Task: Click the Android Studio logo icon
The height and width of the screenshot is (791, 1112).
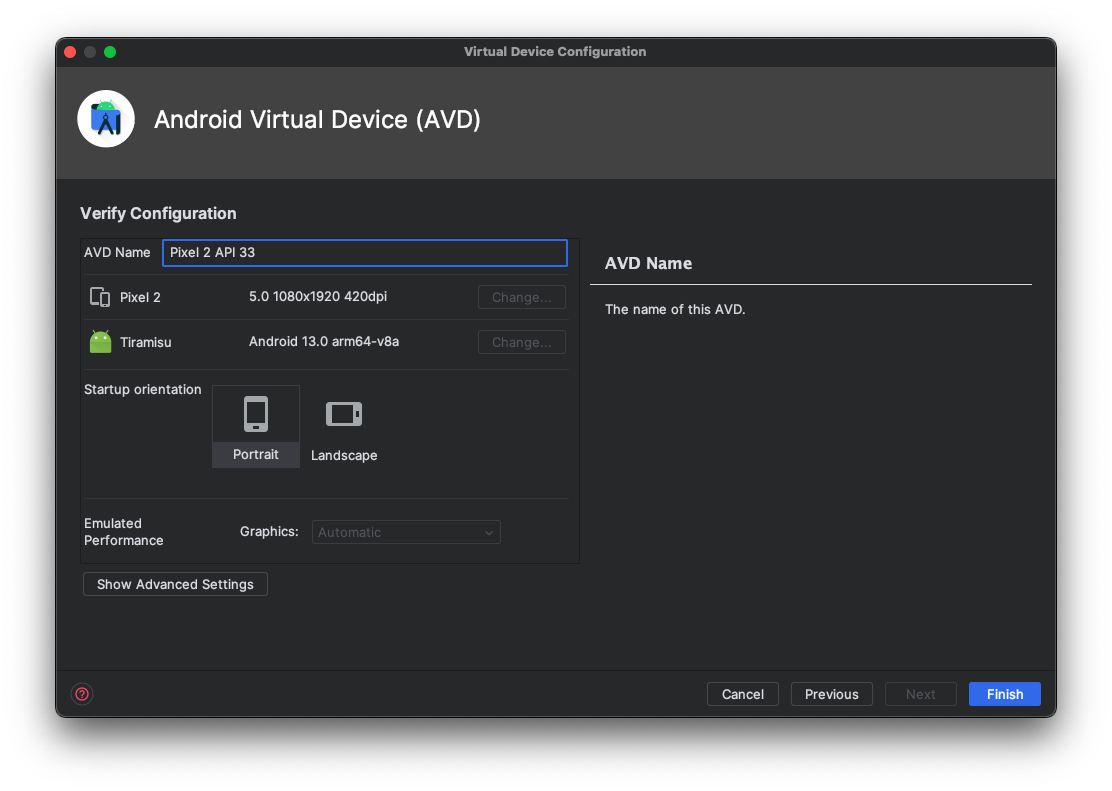Action: [x=106, y=118]
